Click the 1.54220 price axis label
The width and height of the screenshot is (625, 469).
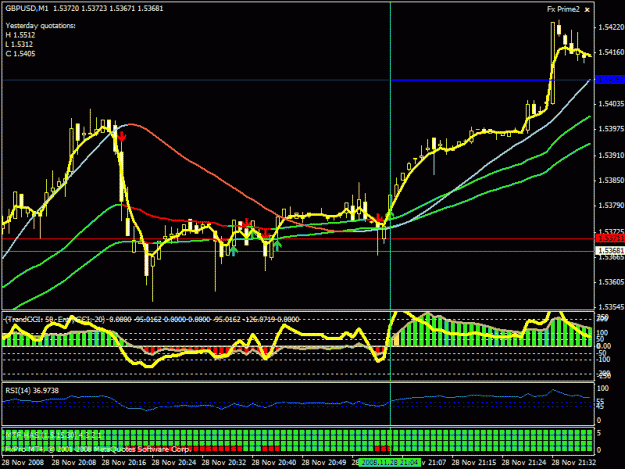tap(611, 27)
